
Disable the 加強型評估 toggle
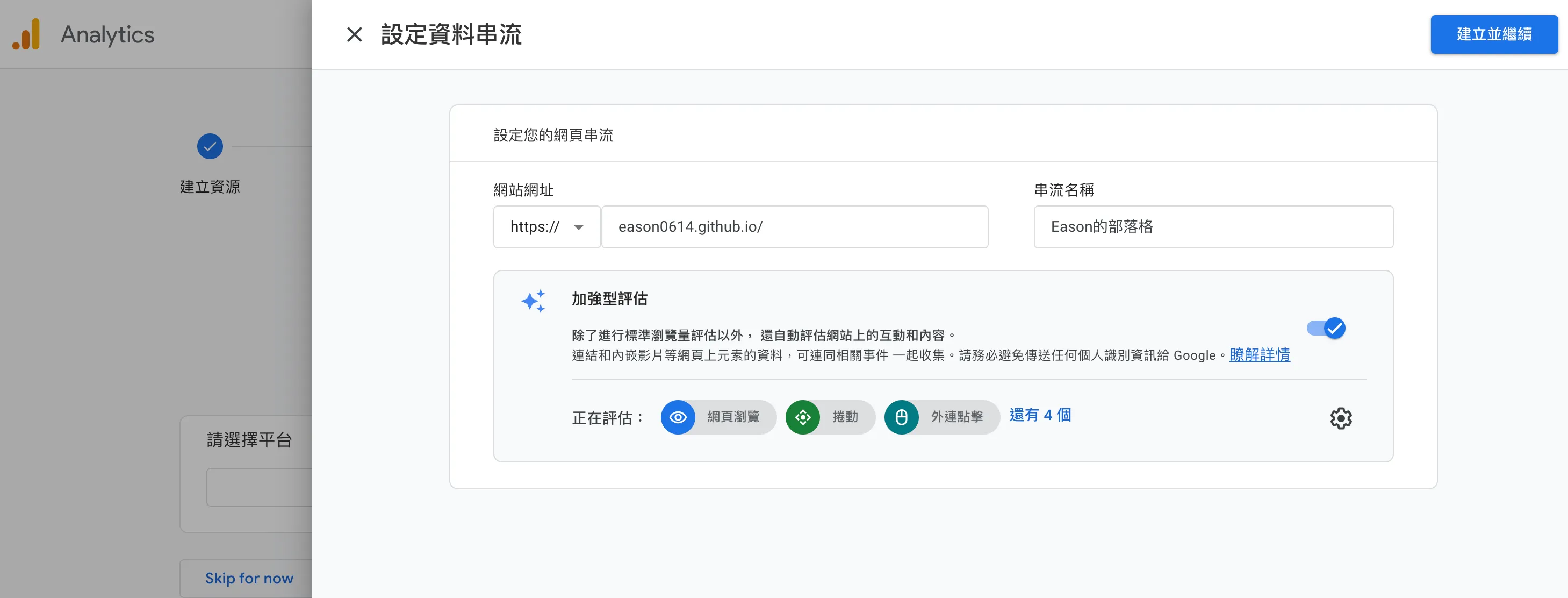(1326, 328)
